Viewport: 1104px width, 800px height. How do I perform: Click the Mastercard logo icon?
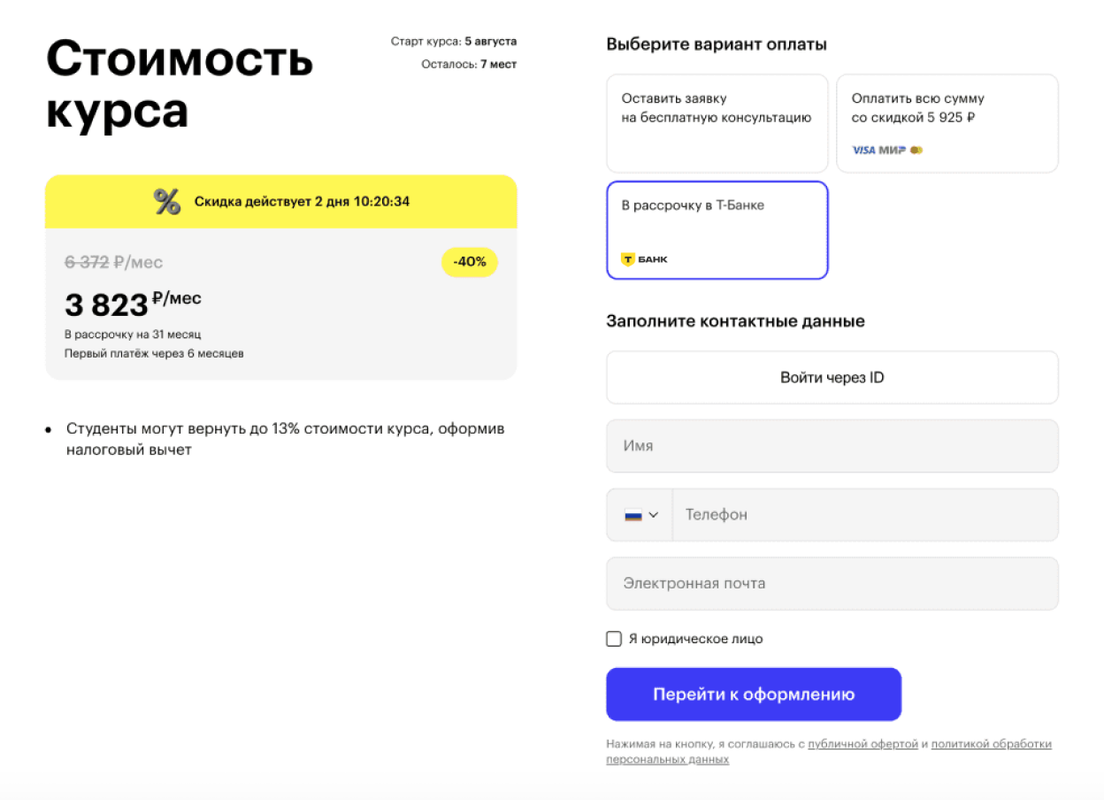[x=917, y=150]
